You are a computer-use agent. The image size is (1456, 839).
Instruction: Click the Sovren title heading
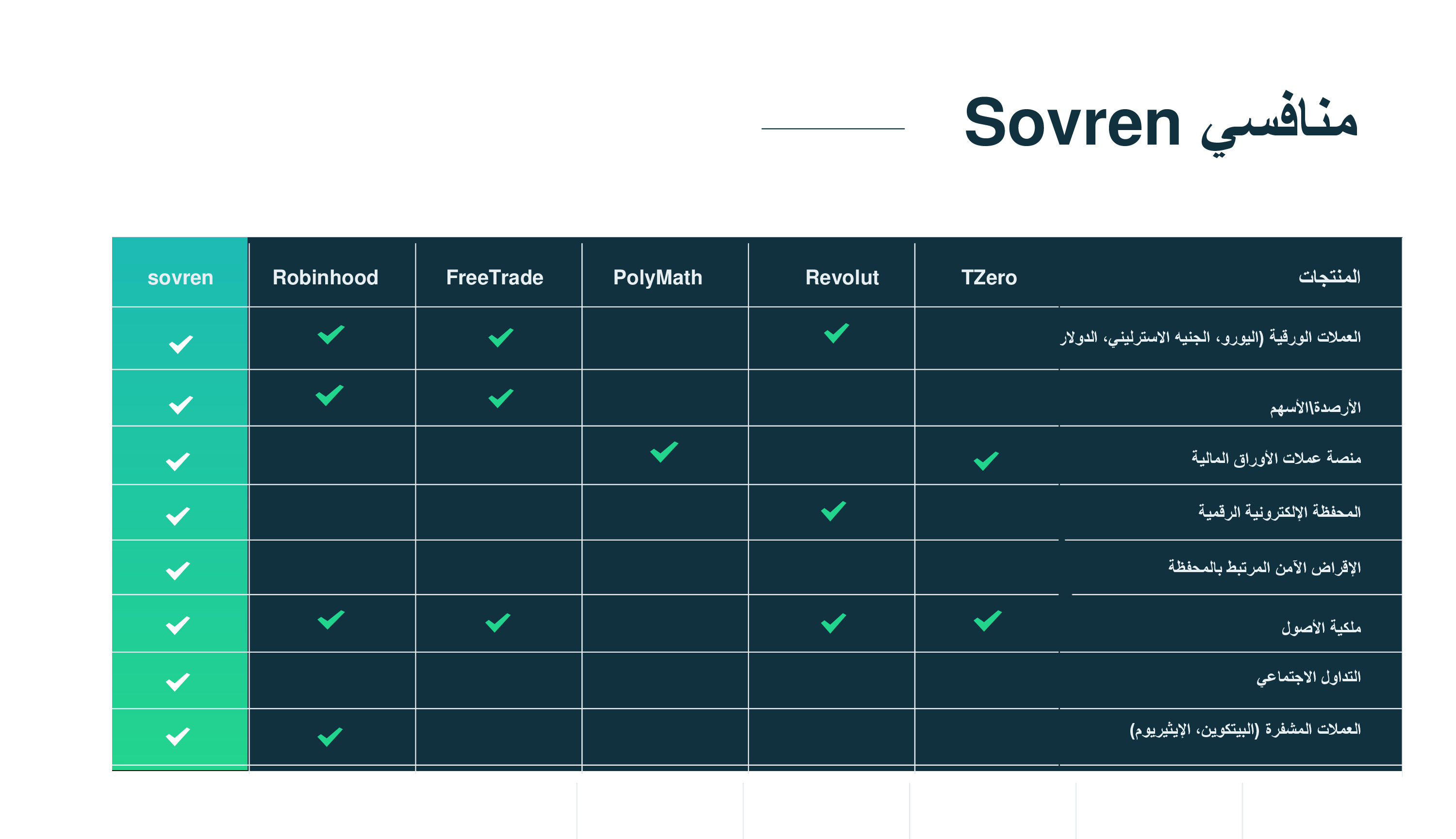(x=1161, y=123)
